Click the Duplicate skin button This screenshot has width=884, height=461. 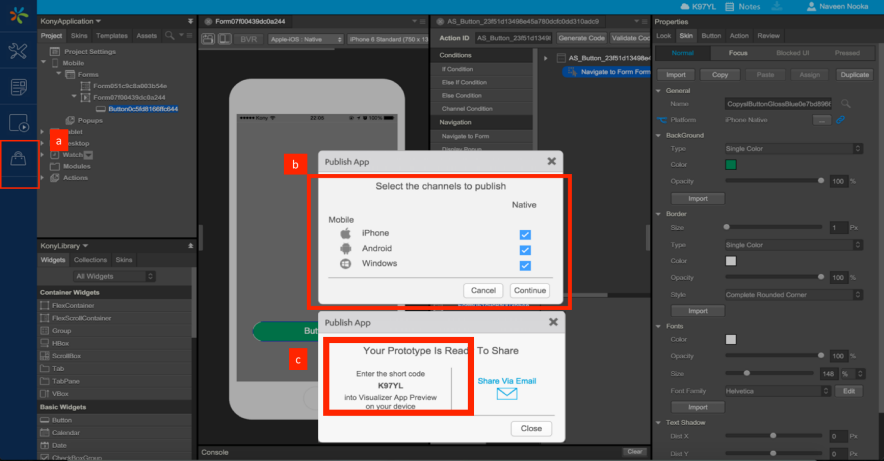point(855,74)
